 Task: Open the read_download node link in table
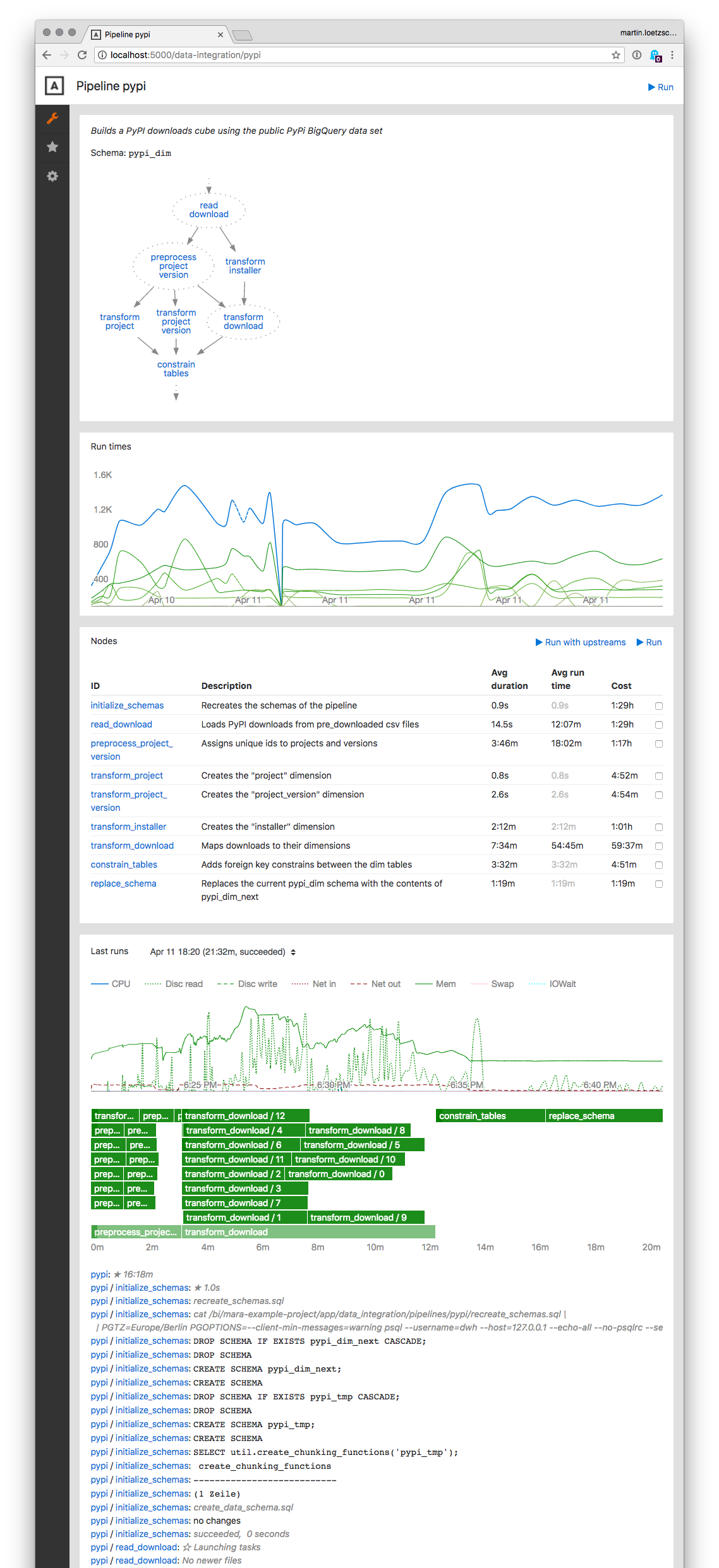(x=121, y=724)
